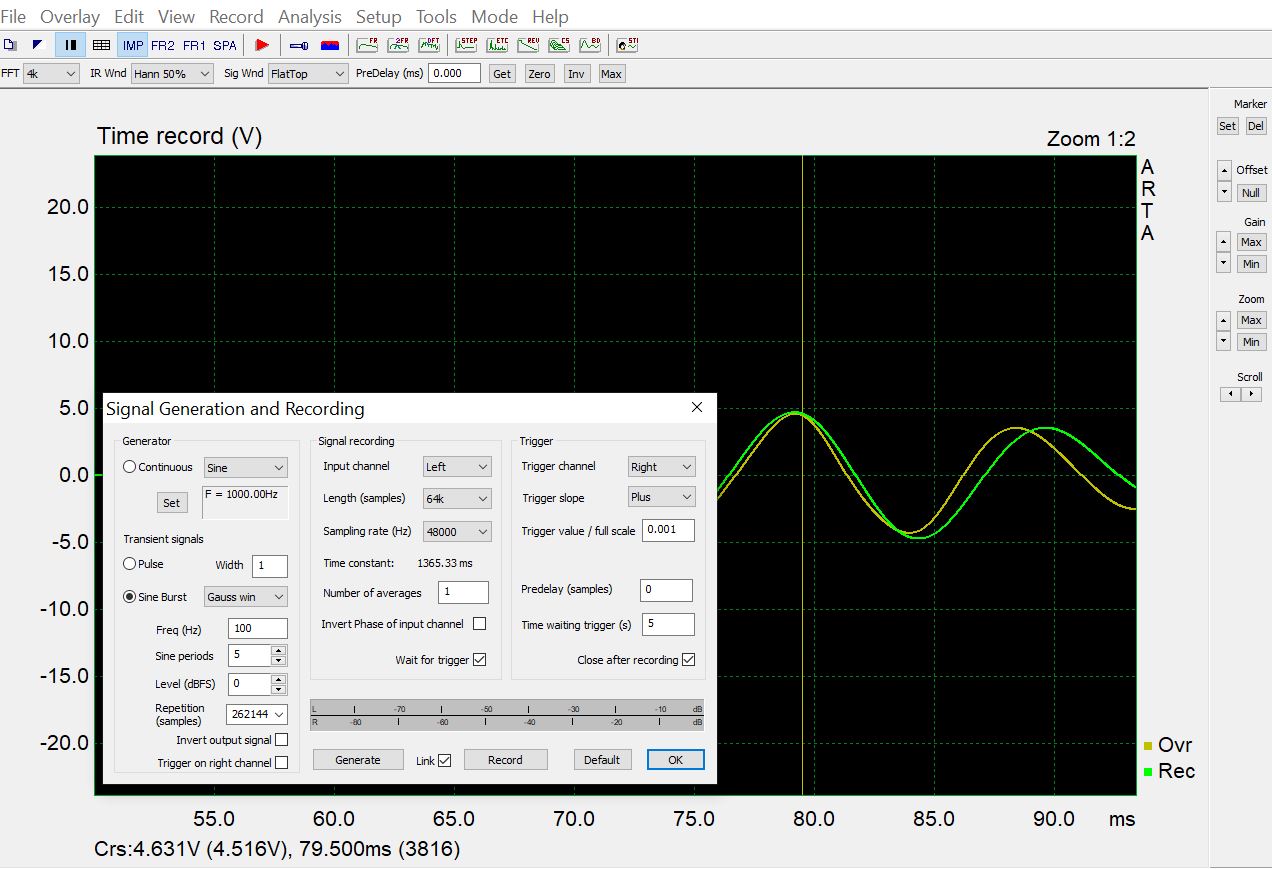
Task: Select the Continuous generator radio button
Action: click(130, 467)
